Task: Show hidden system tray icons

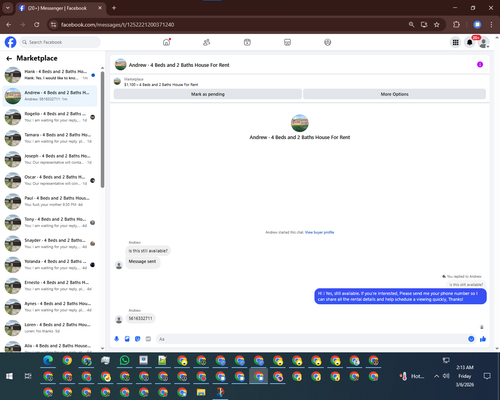Action: [x=436, y=376]
